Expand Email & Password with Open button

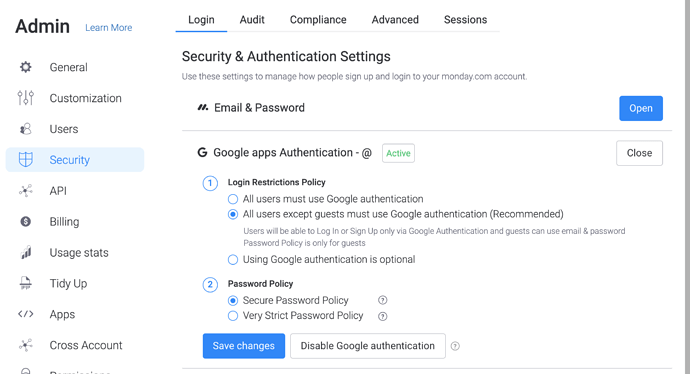click(x=641, y=108)
